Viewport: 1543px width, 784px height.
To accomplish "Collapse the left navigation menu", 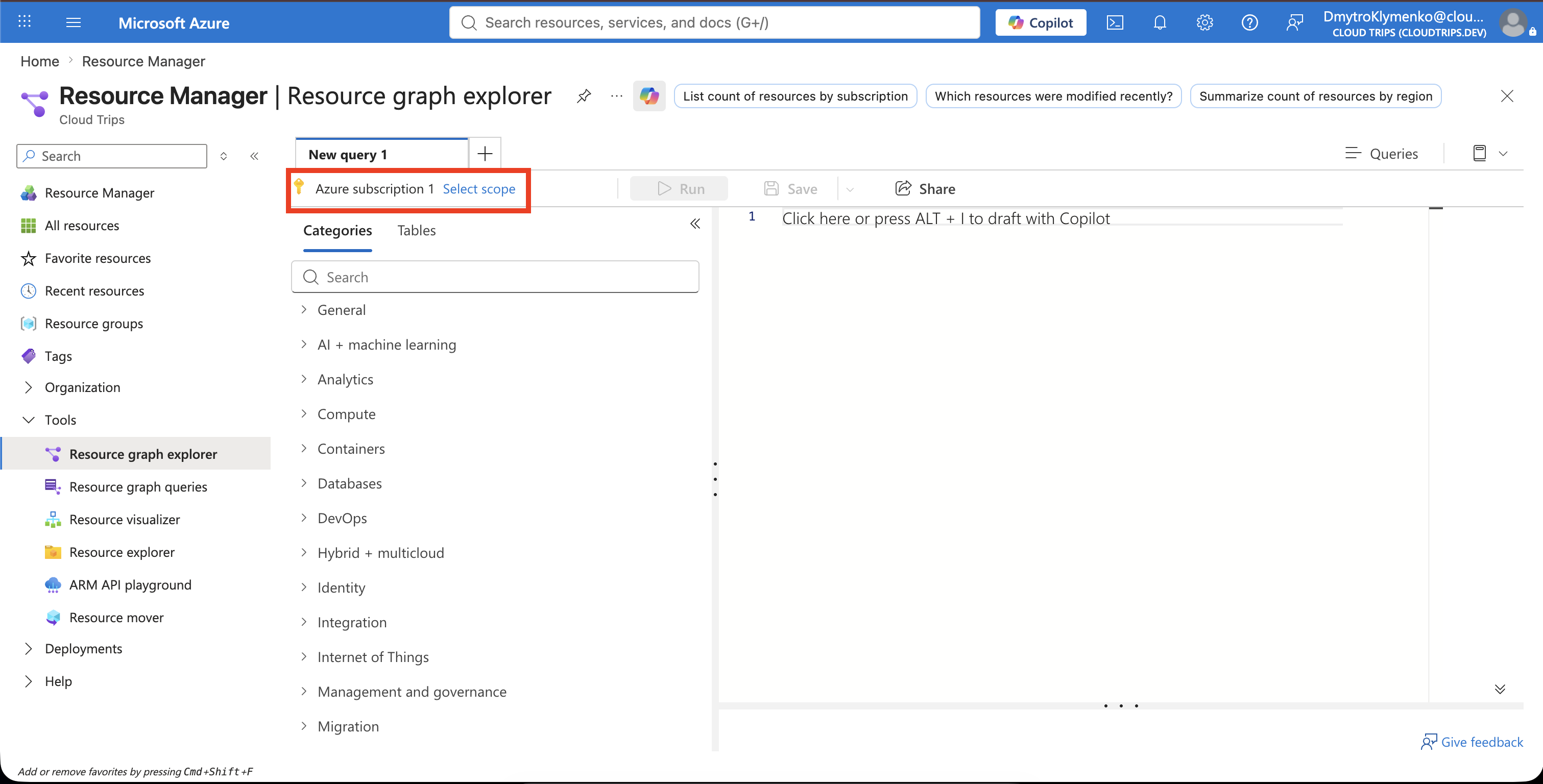I will (254, 156).
